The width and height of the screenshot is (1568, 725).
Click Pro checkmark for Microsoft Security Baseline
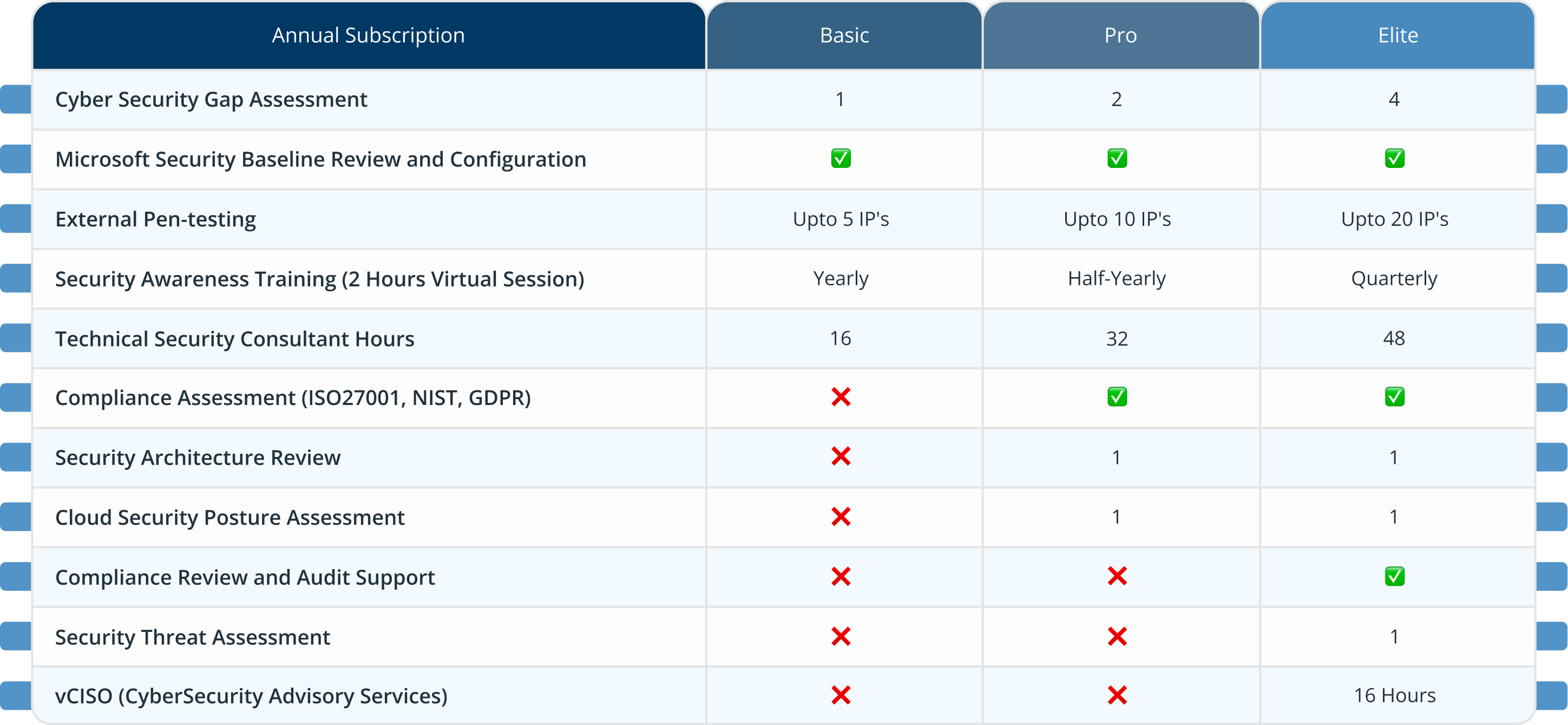(1117, 158)
